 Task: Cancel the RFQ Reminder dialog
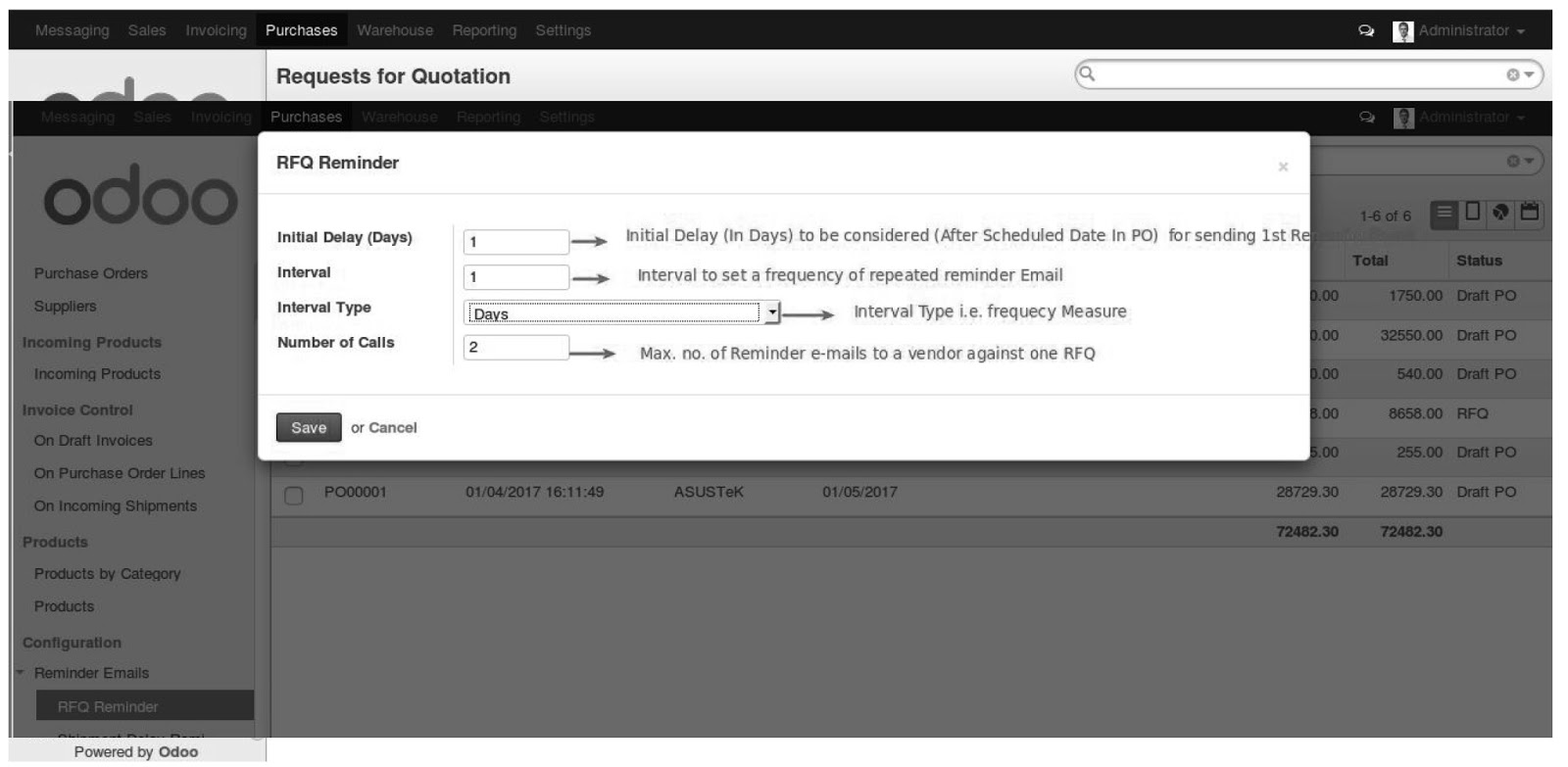[393, 428]
